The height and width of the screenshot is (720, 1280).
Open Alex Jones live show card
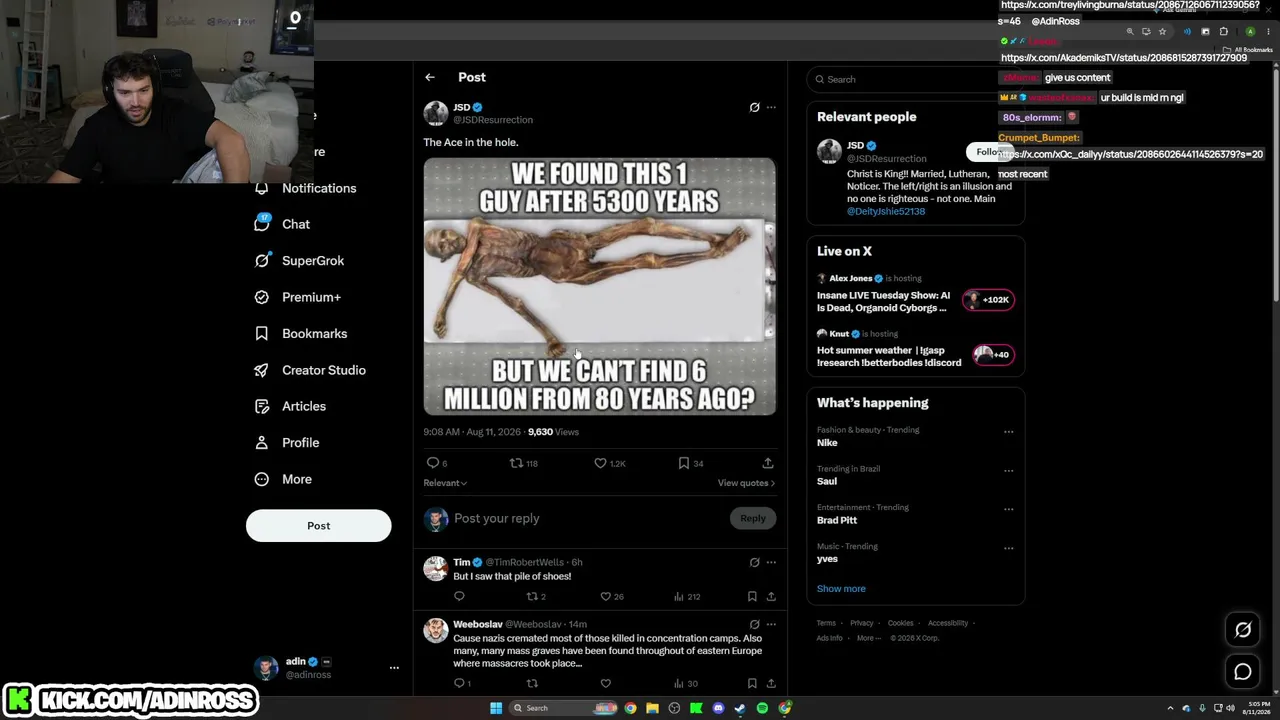coord(915,294)
